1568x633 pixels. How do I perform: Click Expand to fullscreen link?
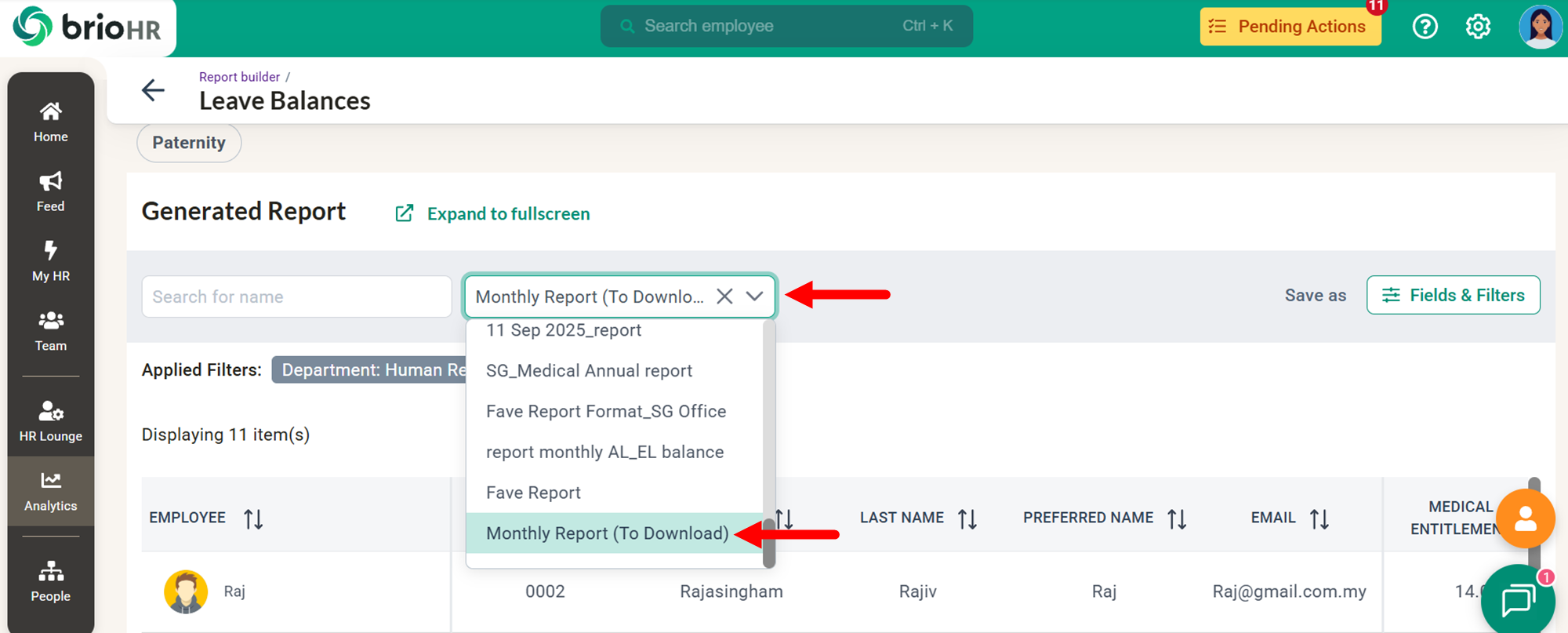(x=507, y=214)
